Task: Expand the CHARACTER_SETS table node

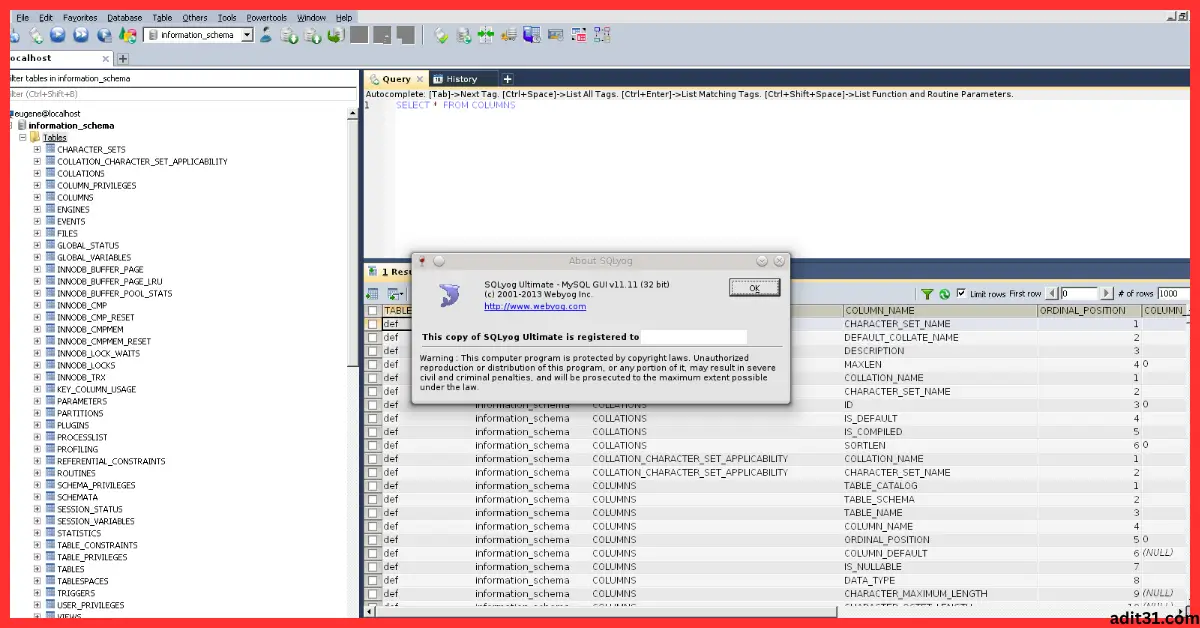Action: (x=37, y=149)
